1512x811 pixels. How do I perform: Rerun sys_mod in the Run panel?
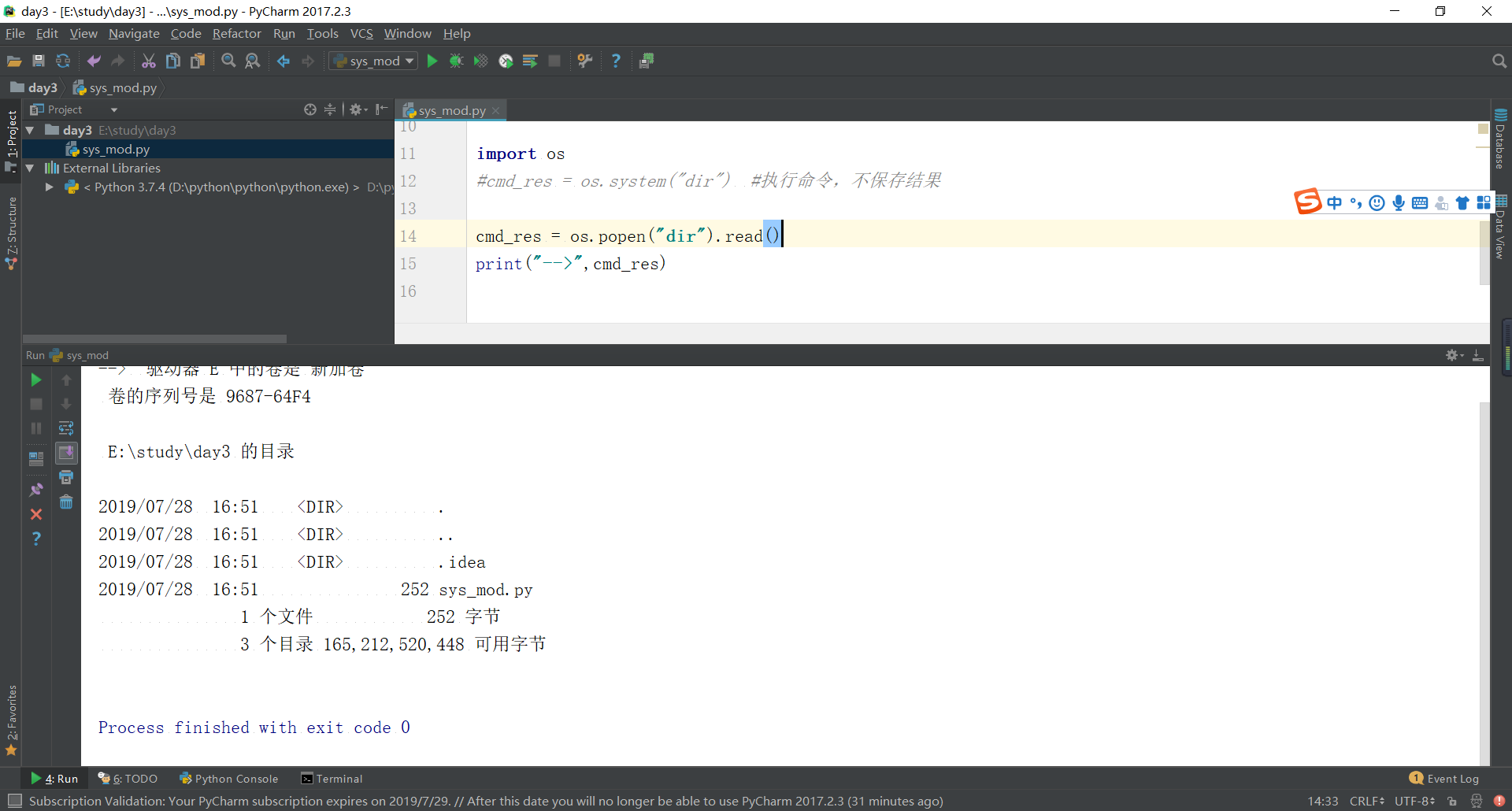36,380
